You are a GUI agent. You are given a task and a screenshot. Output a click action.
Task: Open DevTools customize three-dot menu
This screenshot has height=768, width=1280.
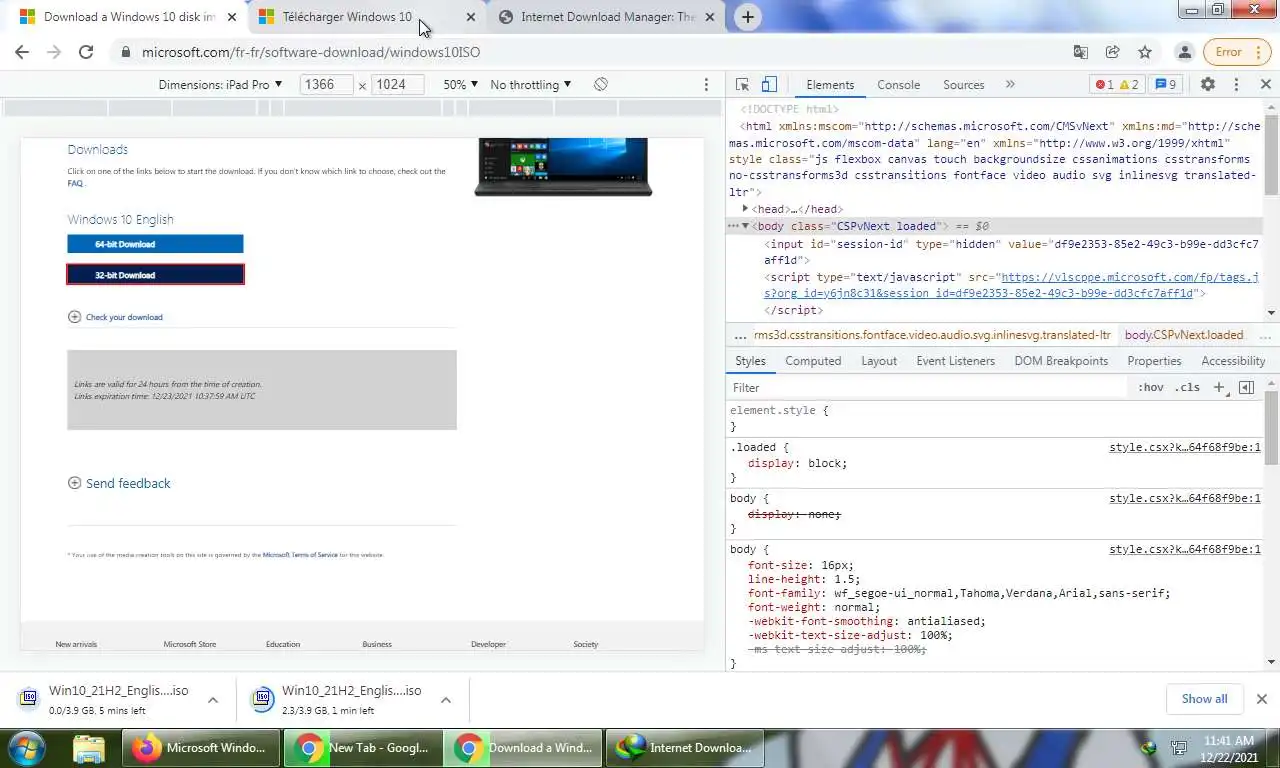[1236, 85]
